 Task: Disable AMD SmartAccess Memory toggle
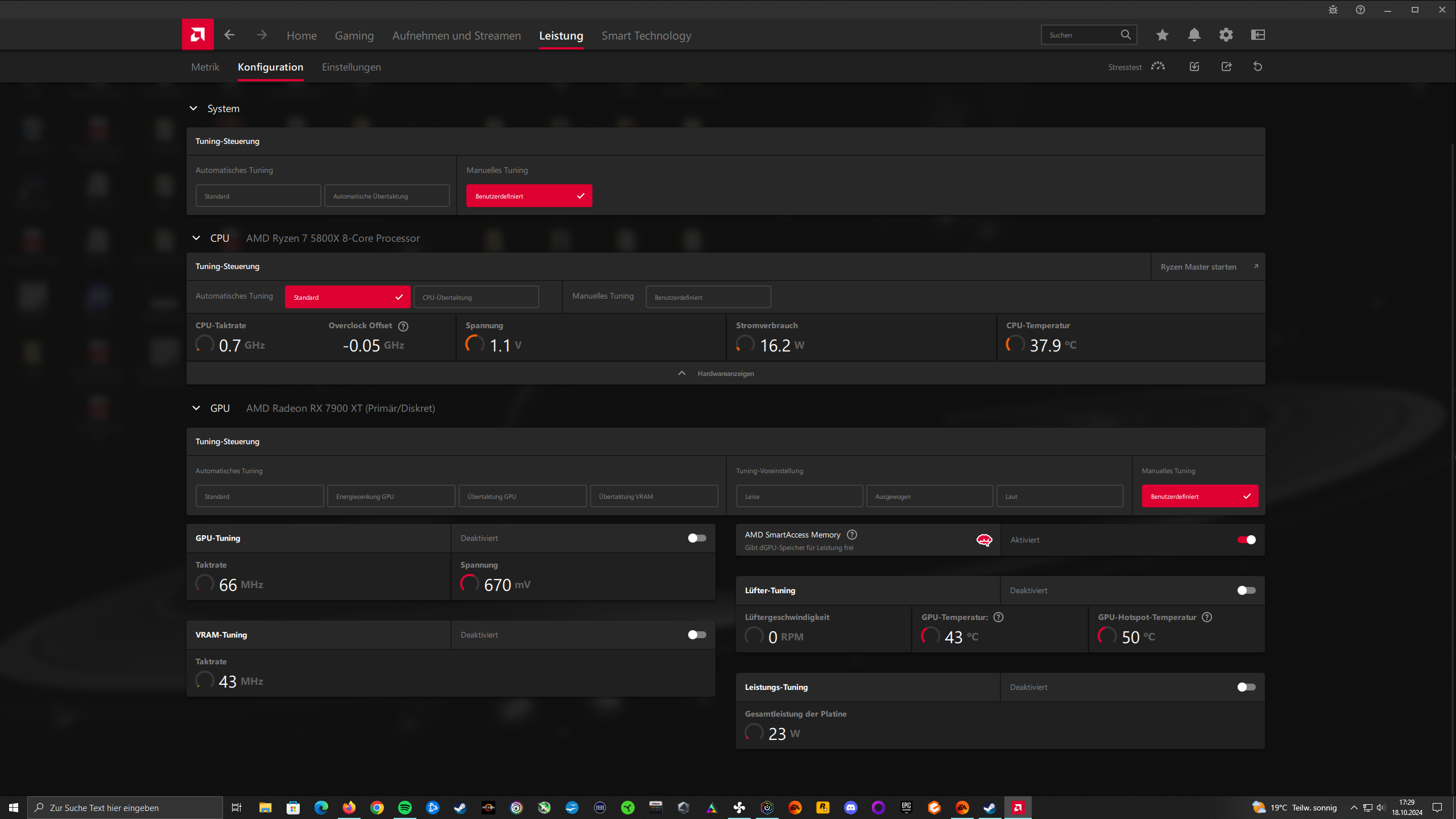(1246, 540)
